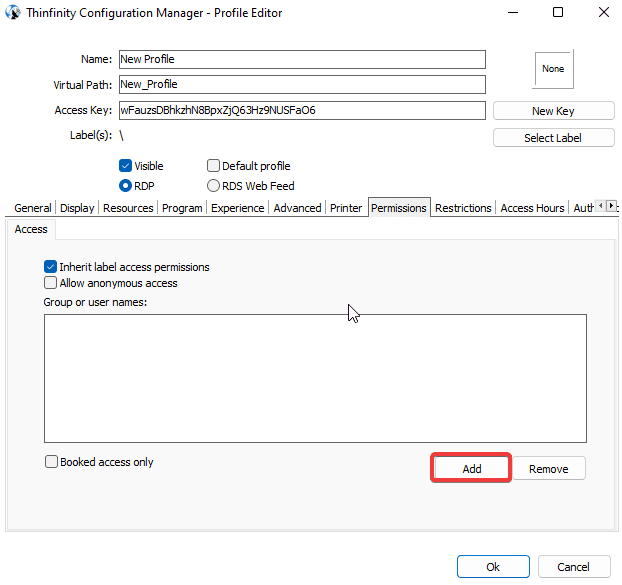622x585 pixels.
Task: Switch to the General tab
Action: pyautogui.click(x=33, y=208)
